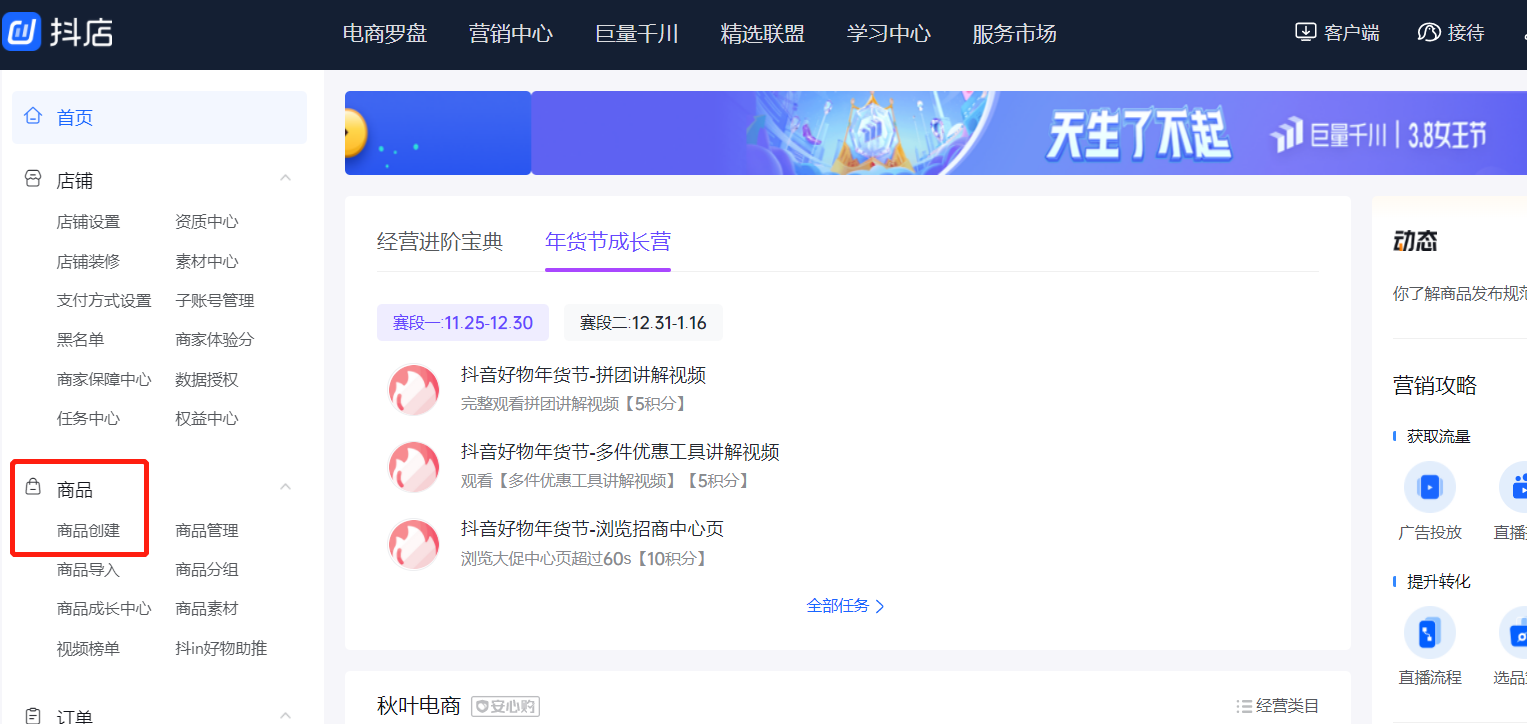Screen dimensions: 1527x724
Task: Open 营销中心 in top navigation
Action: click(511, 33)
